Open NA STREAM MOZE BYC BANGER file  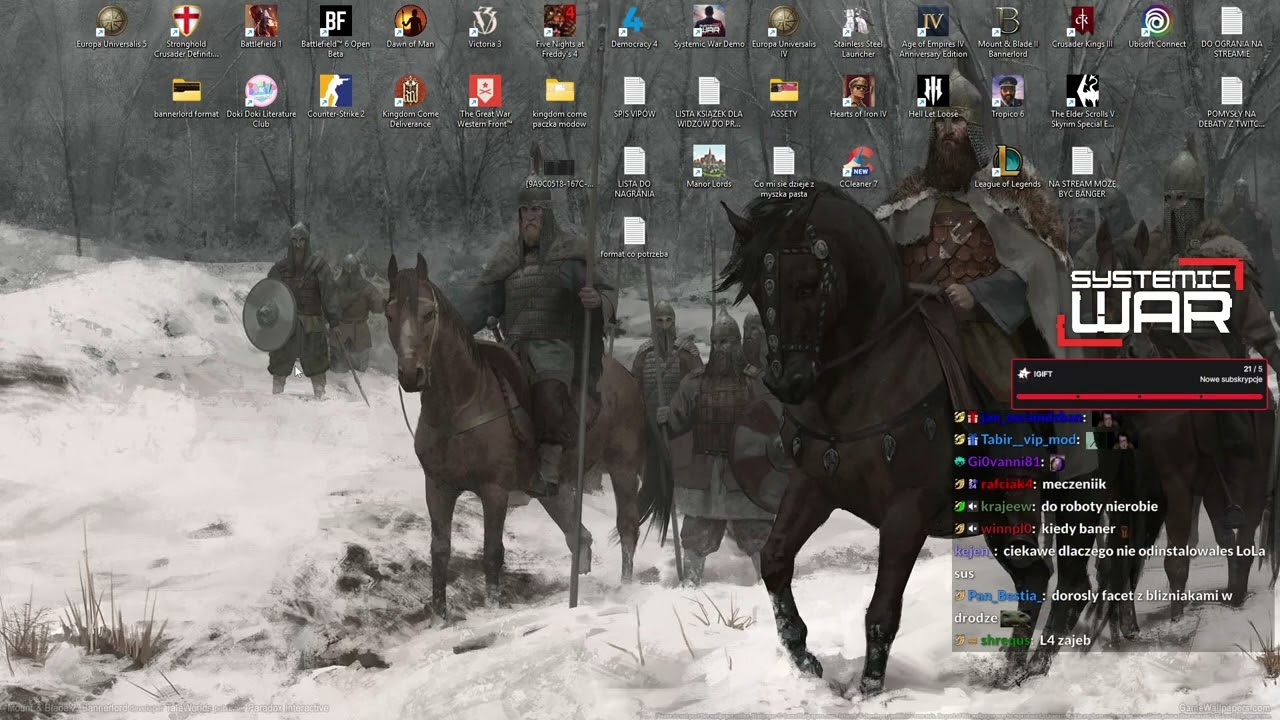point(1082,172)
